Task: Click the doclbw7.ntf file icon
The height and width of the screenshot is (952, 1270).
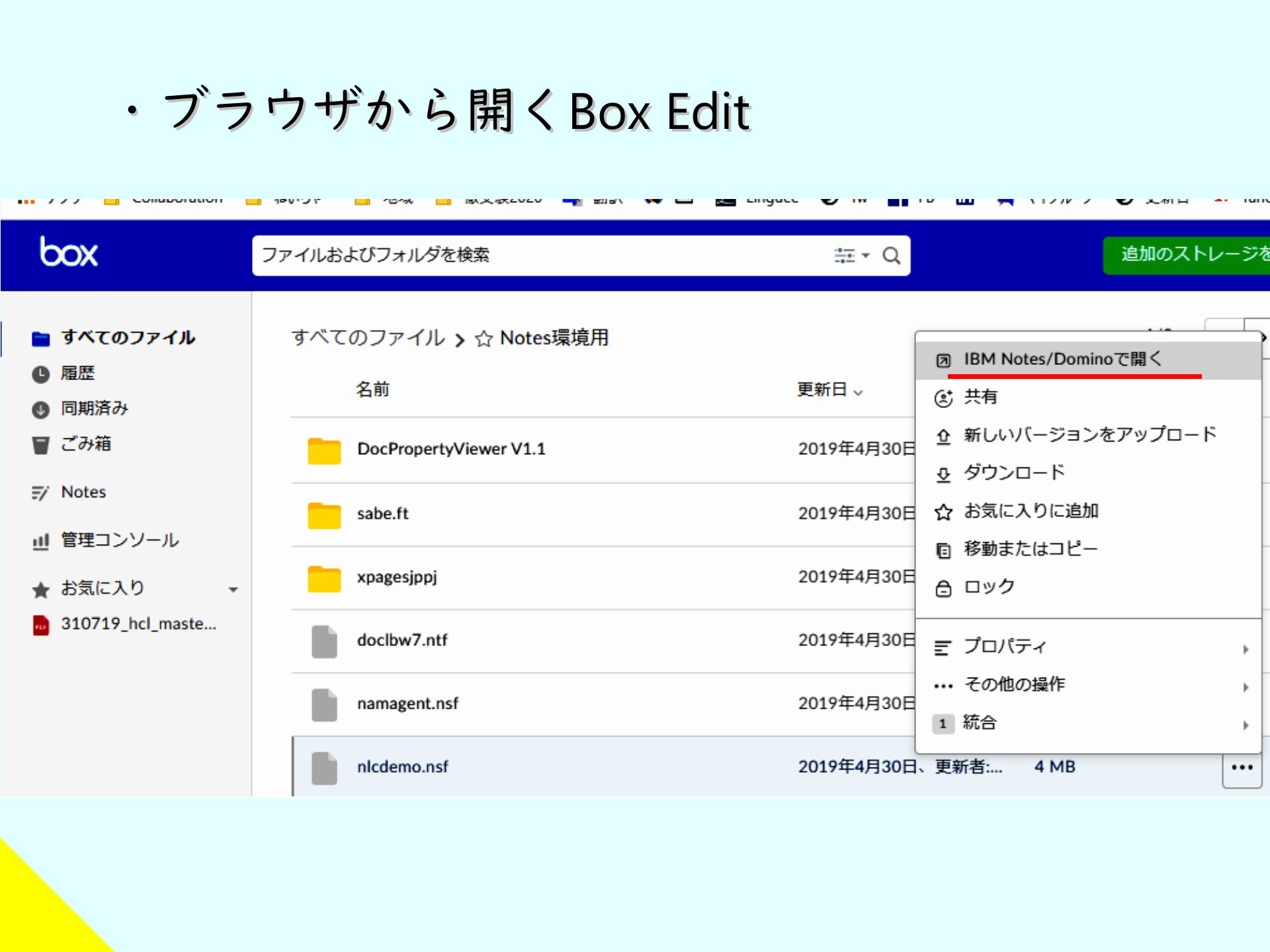Action: 324,641
